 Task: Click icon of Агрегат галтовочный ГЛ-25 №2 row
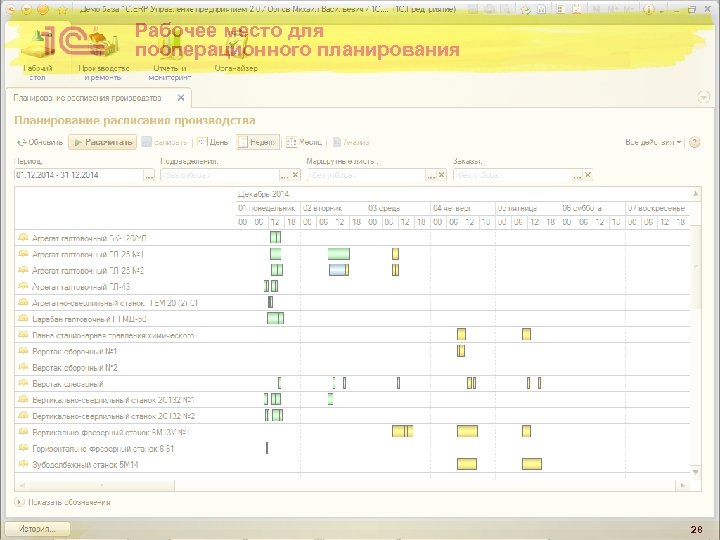click(23, 270)
